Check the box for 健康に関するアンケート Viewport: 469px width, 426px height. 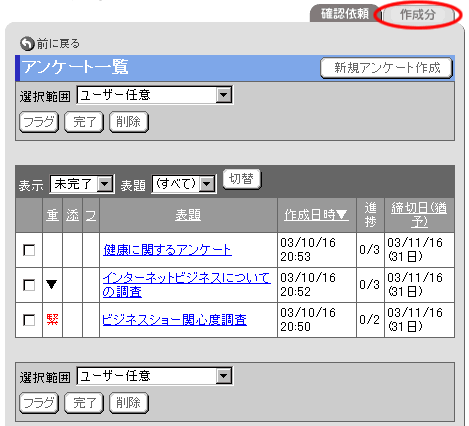29,250
